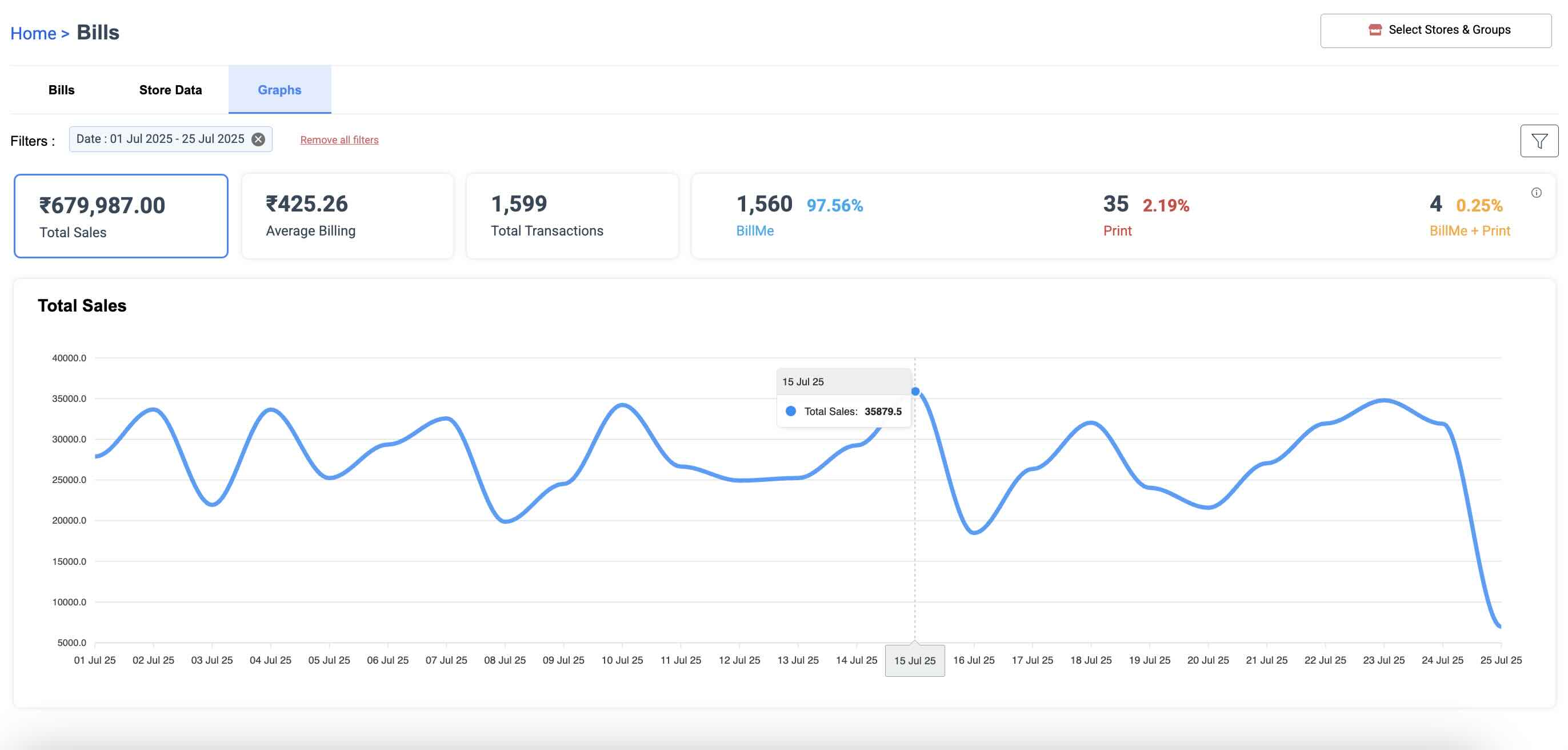Viewport: 1568px width, 750px height.
Task: Open the filter funnel icon button
Action: 1538,141
